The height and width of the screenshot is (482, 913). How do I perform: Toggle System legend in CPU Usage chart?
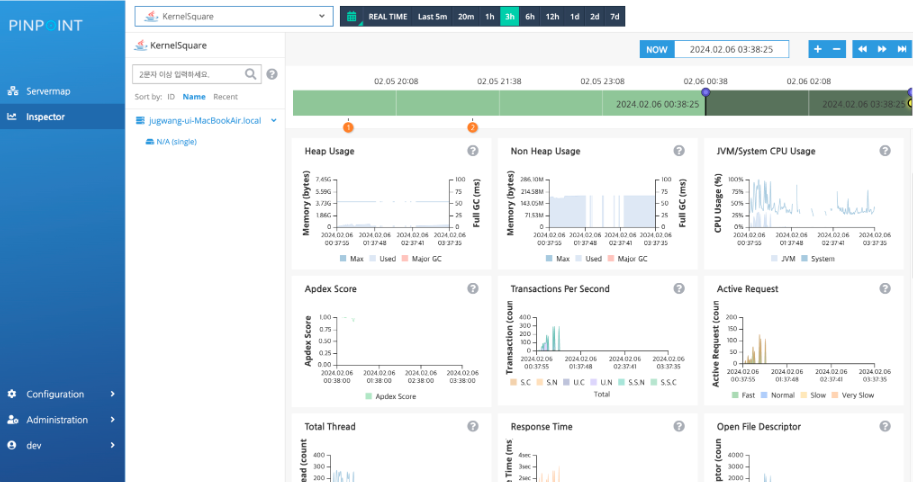click(x=818, y=258)
